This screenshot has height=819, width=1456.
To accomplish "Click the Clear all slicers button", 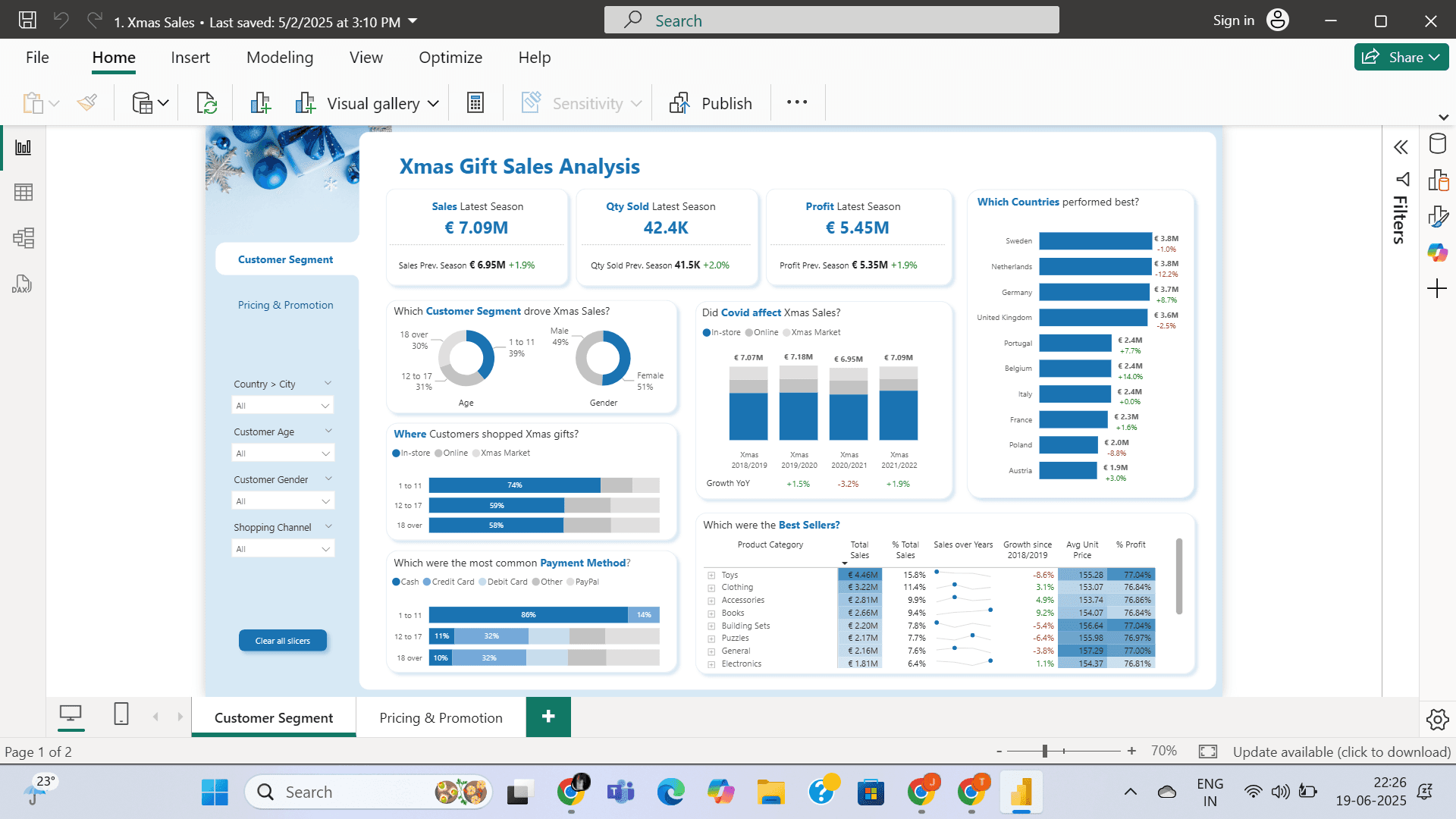I will [282, 641].
